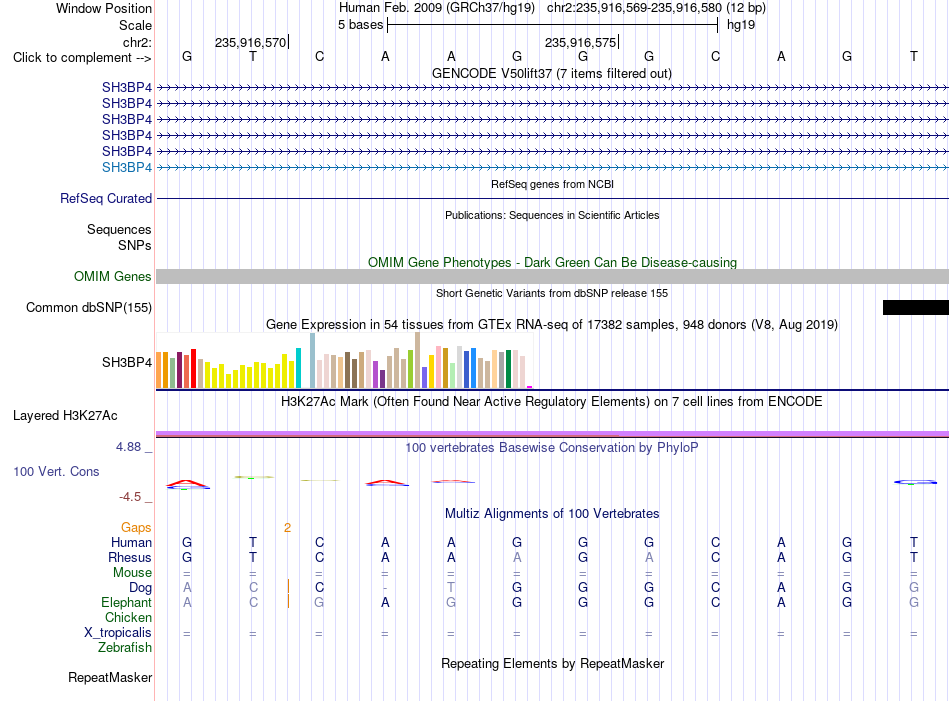The height and width of the screenshot is (701, 950).
Task: Select the light-blue SH3BP4 transcript label
Action: (127, 167)
